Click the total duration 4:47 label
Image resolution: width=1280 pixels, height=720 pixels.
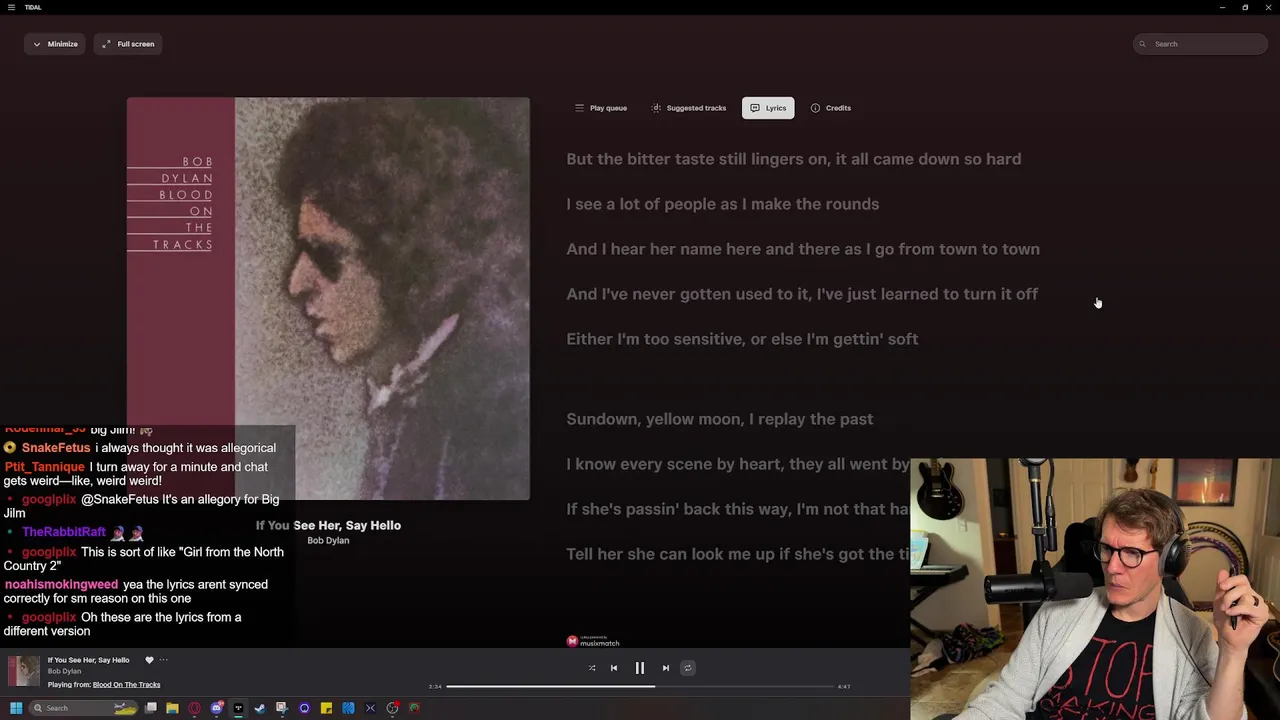click(844, 687)
